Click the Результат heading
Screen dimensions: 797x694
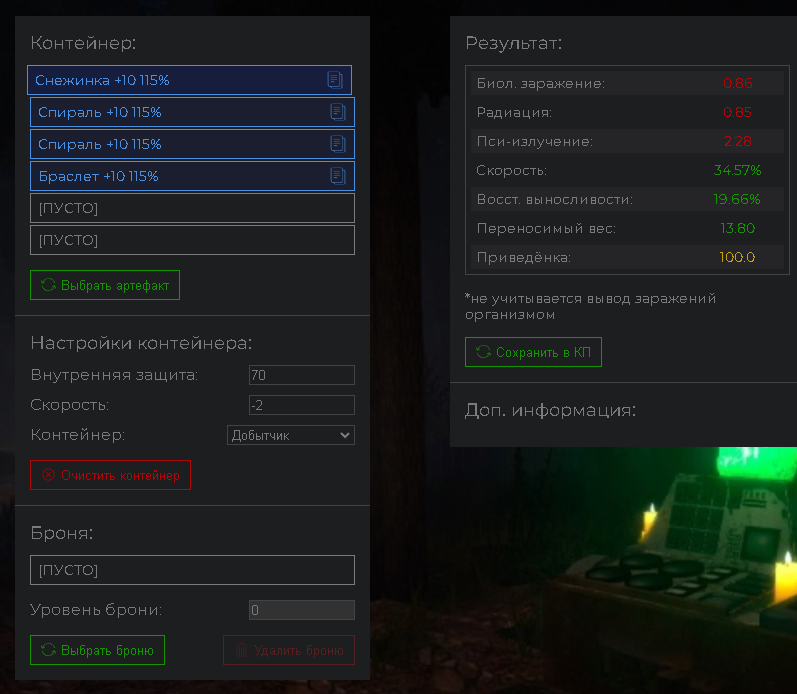(514, 43)
